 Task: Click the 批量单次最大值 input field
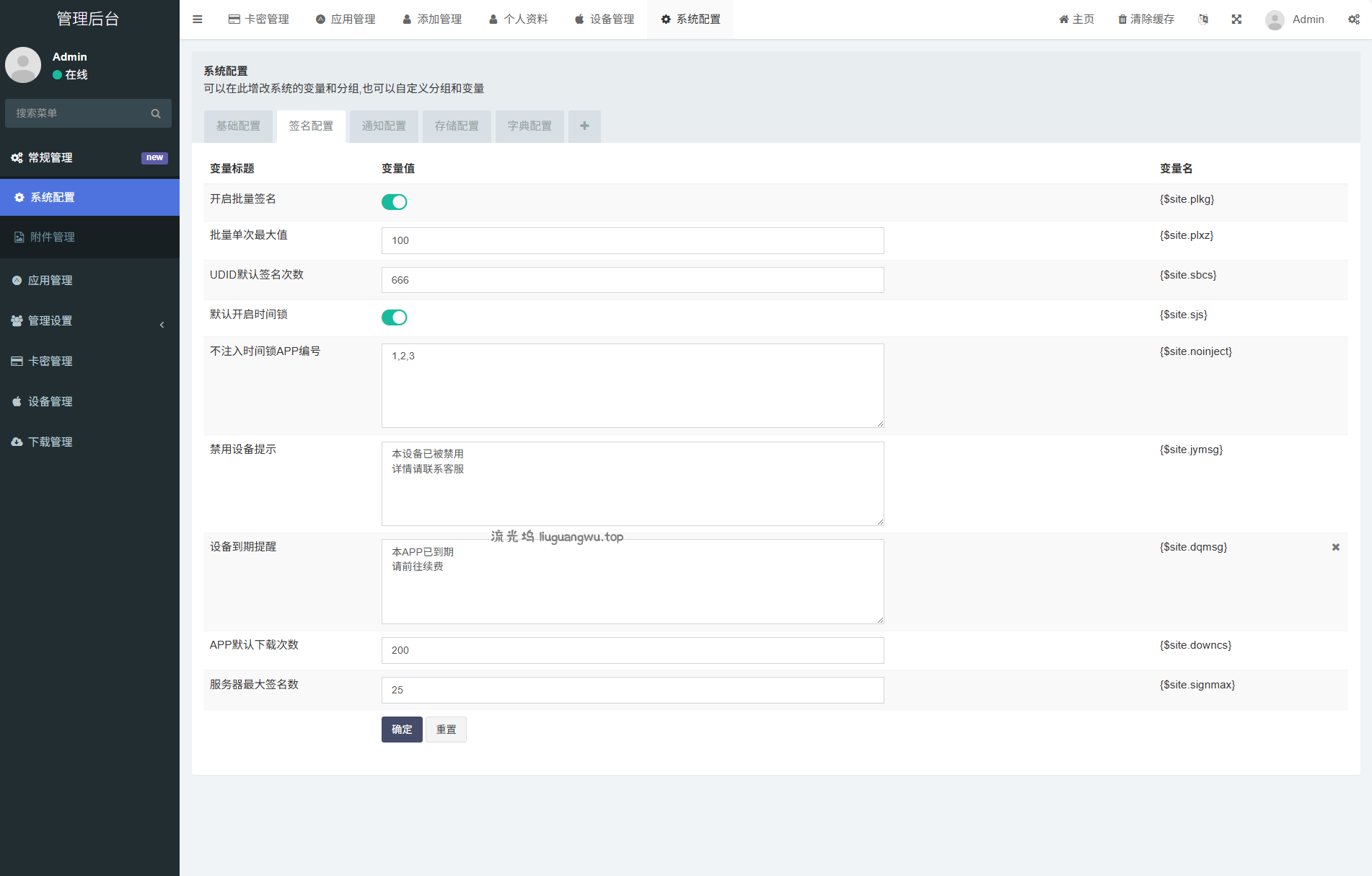pos(632,240)
